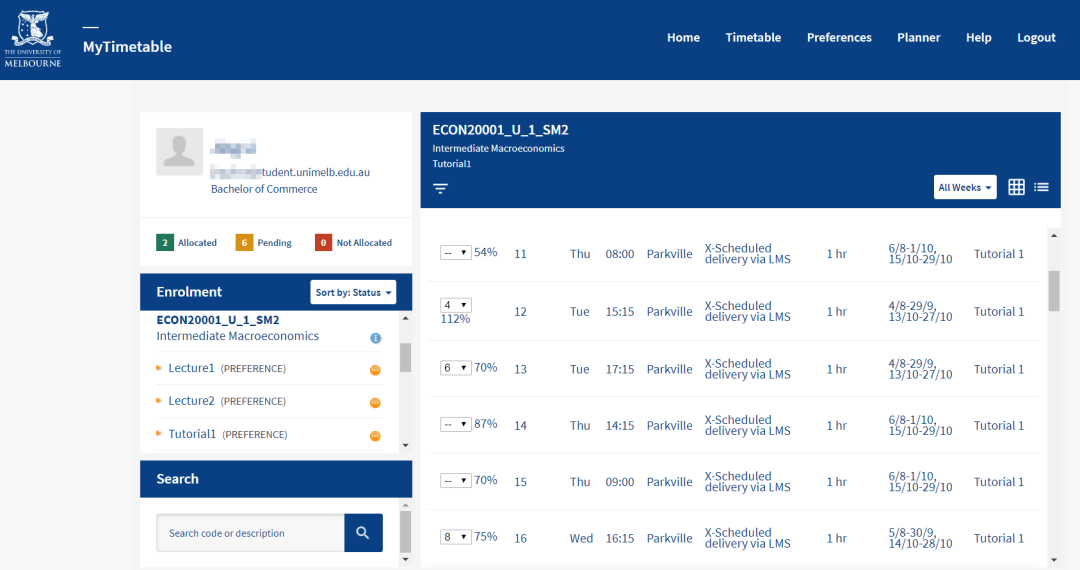Open the filter icon under Tutorial1
The image size is (1080, 570).
click(x=440, y=188)
